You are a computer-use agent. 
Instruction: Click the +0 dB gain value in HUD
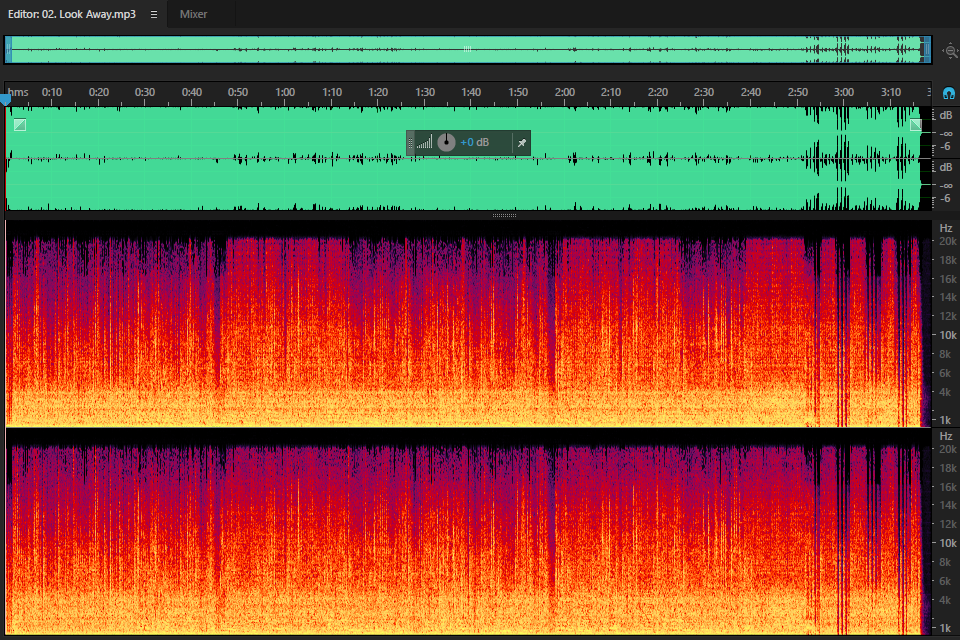point(475,143)
